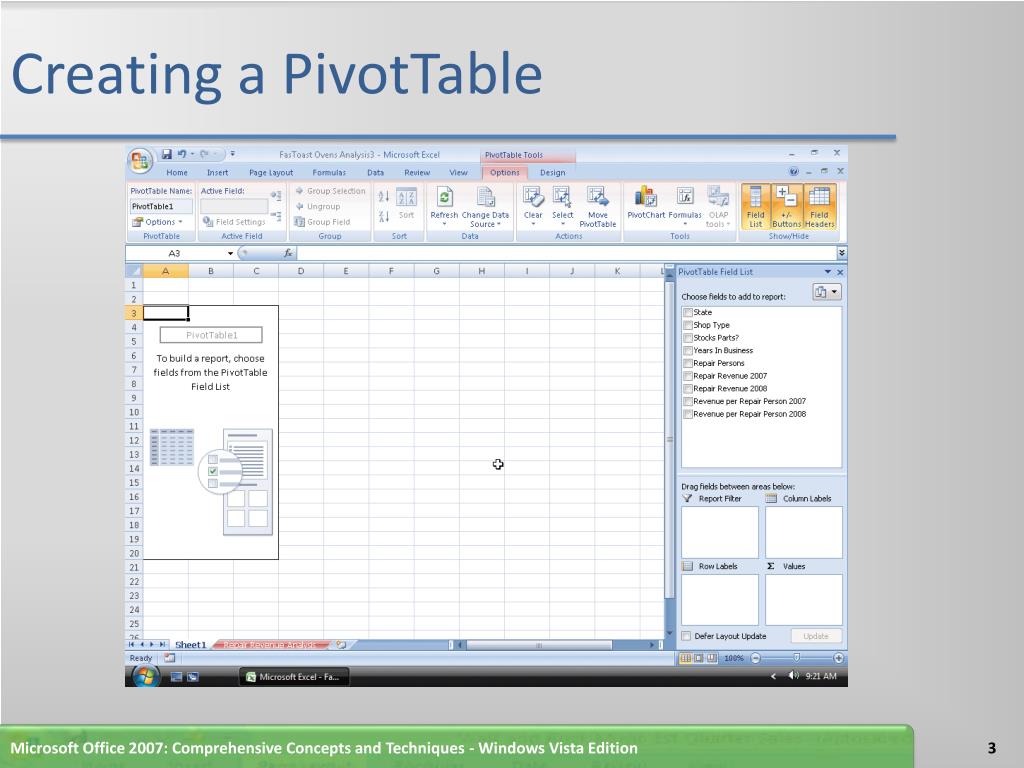The image size is (1024, 768).
Task: Open the Formulas ribbon tab
Action: 329,172
